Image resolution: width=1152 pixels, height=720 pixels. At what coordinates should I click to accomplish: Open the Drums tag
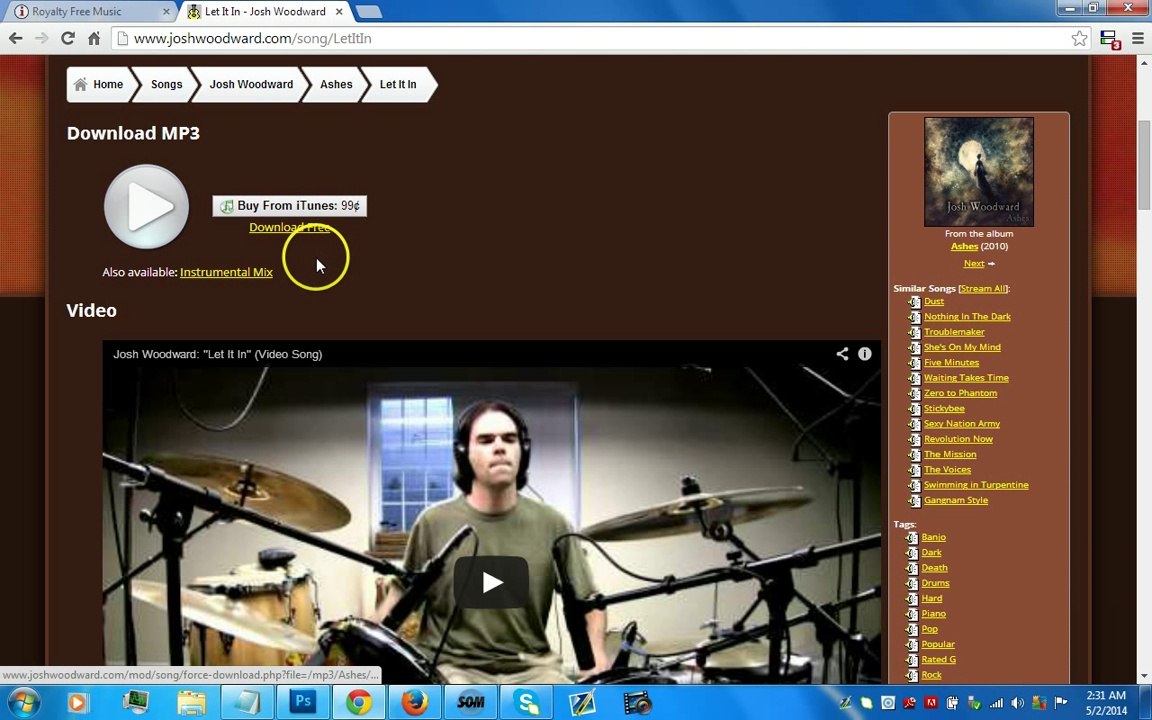tap(935, 583)
